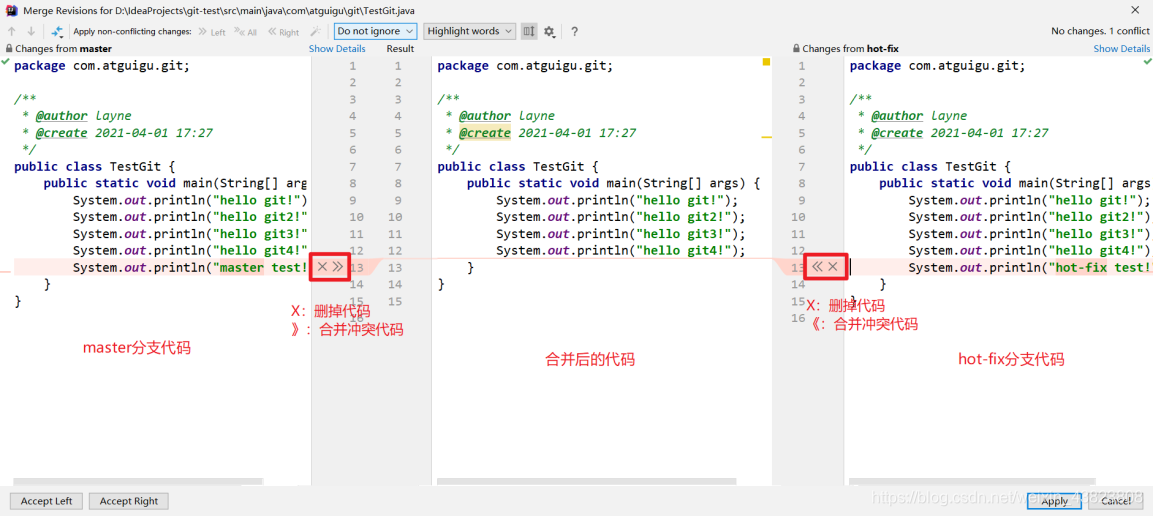
Task: Discard the hot-fix change with X icon
Action: 833,266
